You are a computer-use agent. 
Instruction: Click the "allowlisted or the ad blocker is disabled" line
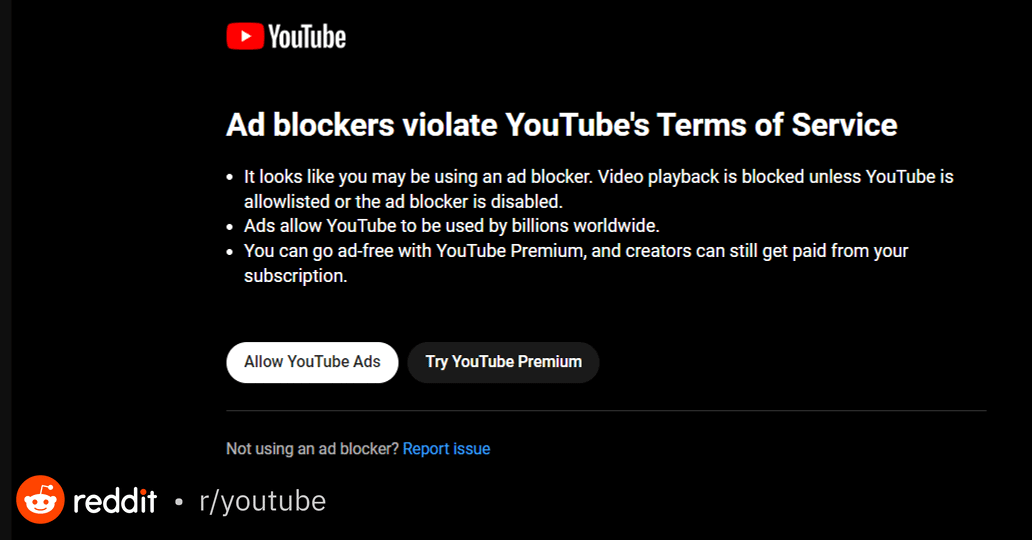(403, 201)
